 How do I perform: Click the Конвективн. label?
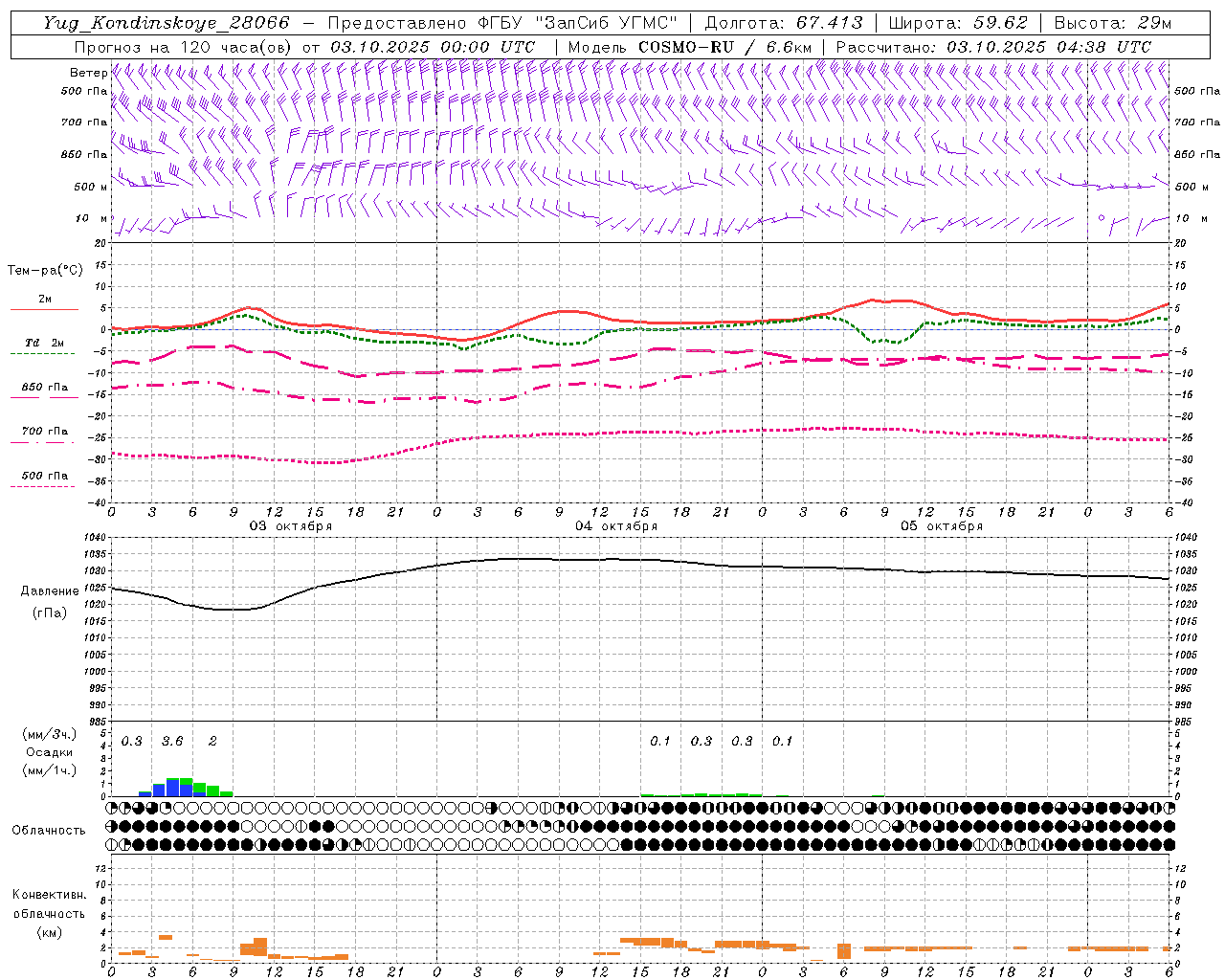point(49,896)
